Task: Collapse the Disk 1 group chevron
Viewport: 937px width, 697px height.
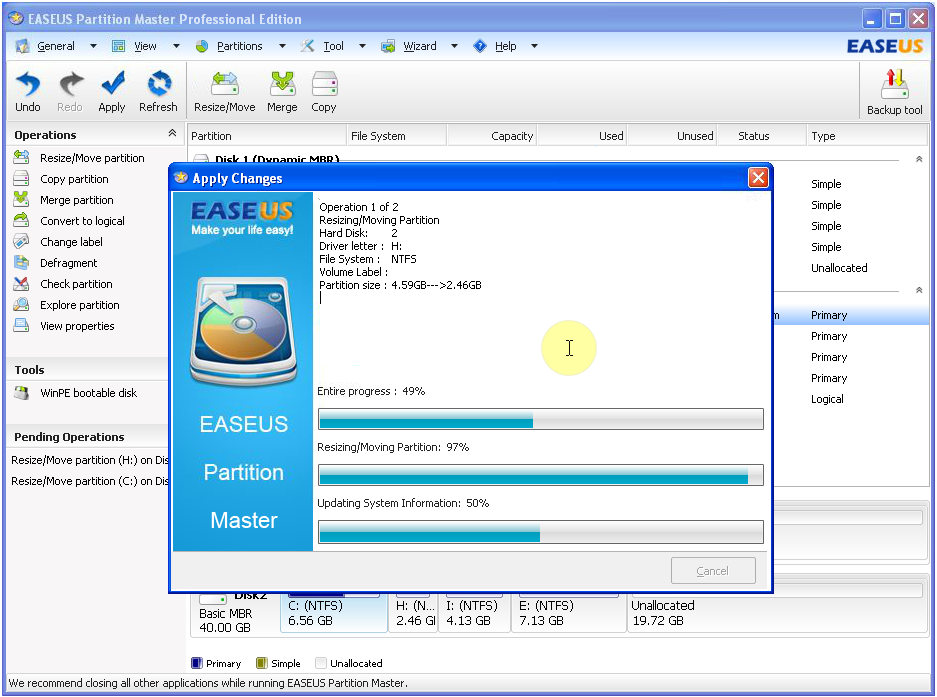Action: click(x=919, y=159)
